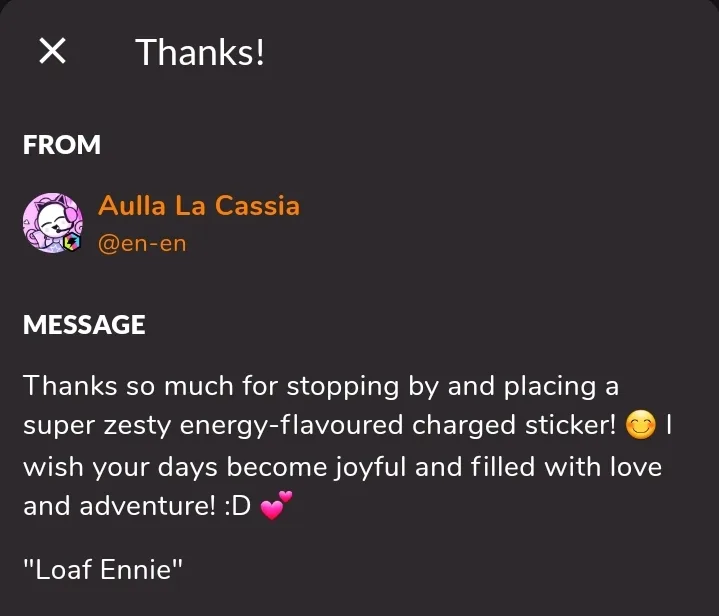Click the text "and adventure!"
Viewport: 719px width, 616px height.
point(119,506)
